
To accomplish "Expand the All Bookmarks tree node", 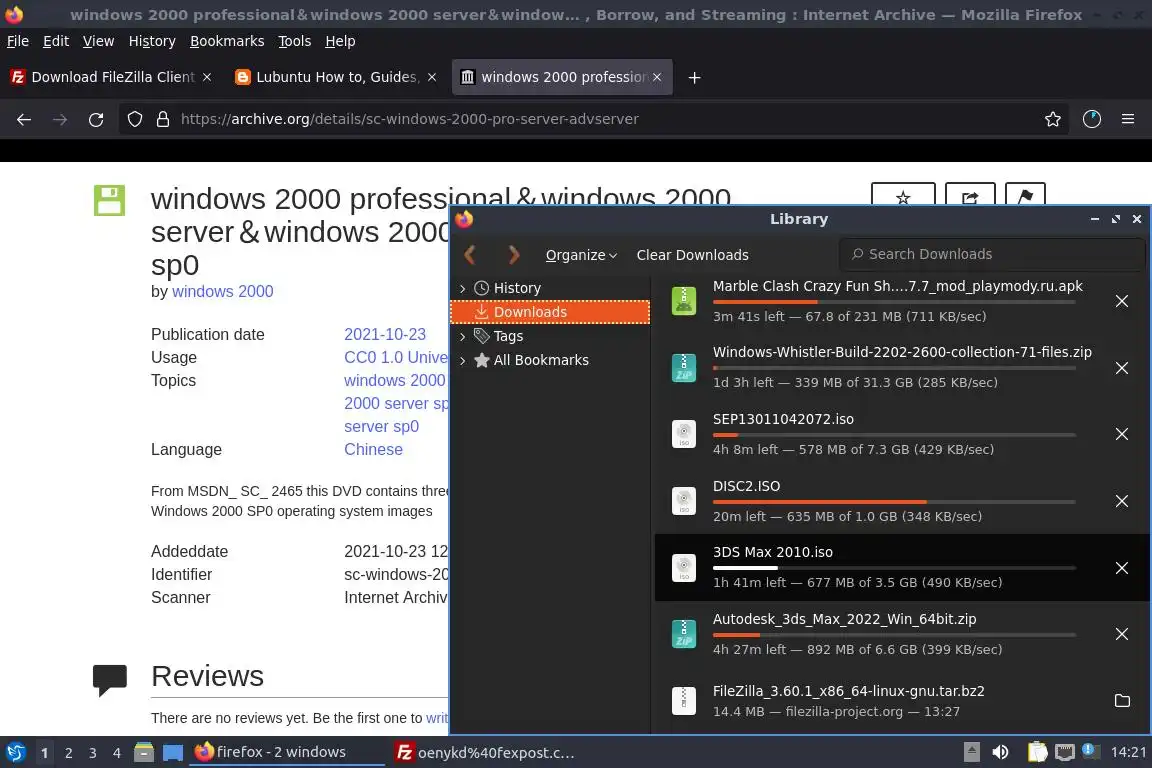I will coord(462,361).
